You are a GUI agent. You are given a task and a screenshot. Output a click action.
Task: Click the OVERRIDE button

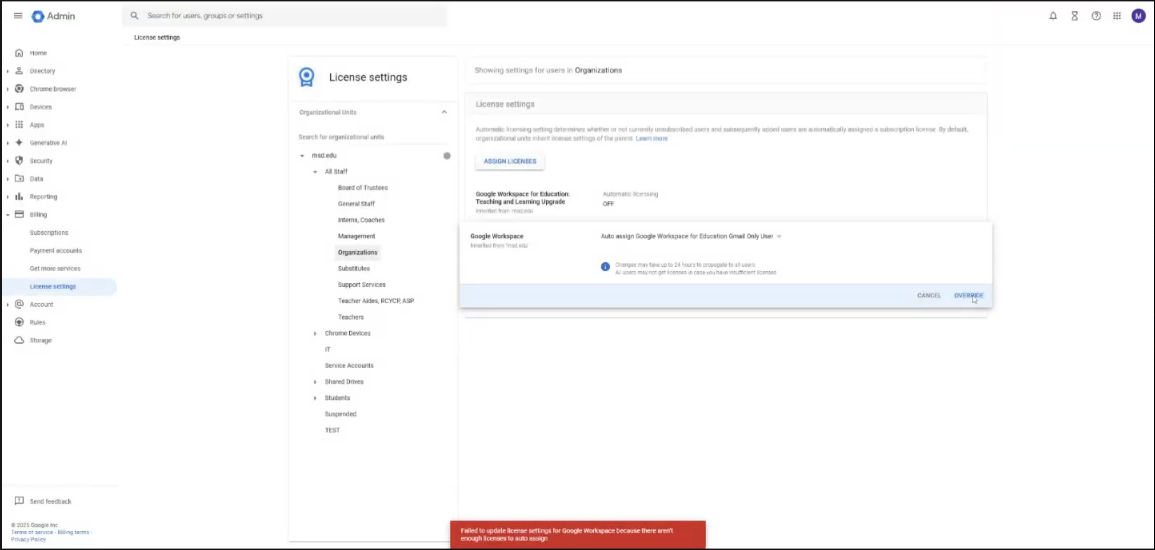click(969, 295)
